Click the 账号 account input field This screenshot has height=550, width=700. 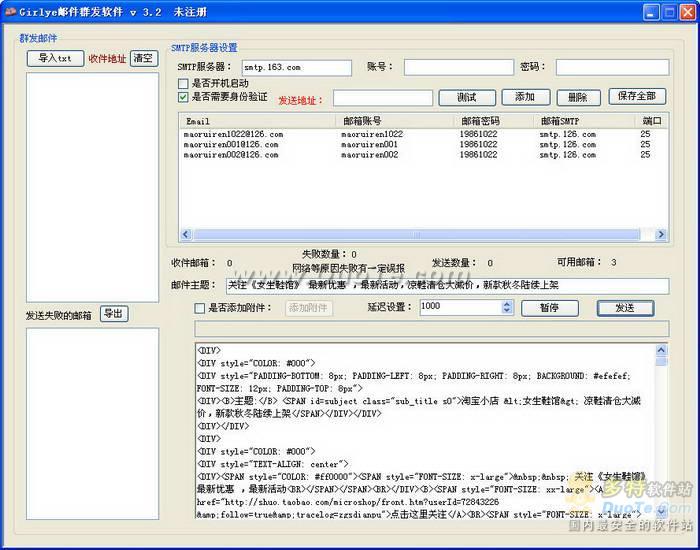pyautogui.click(x=458, y=67)
